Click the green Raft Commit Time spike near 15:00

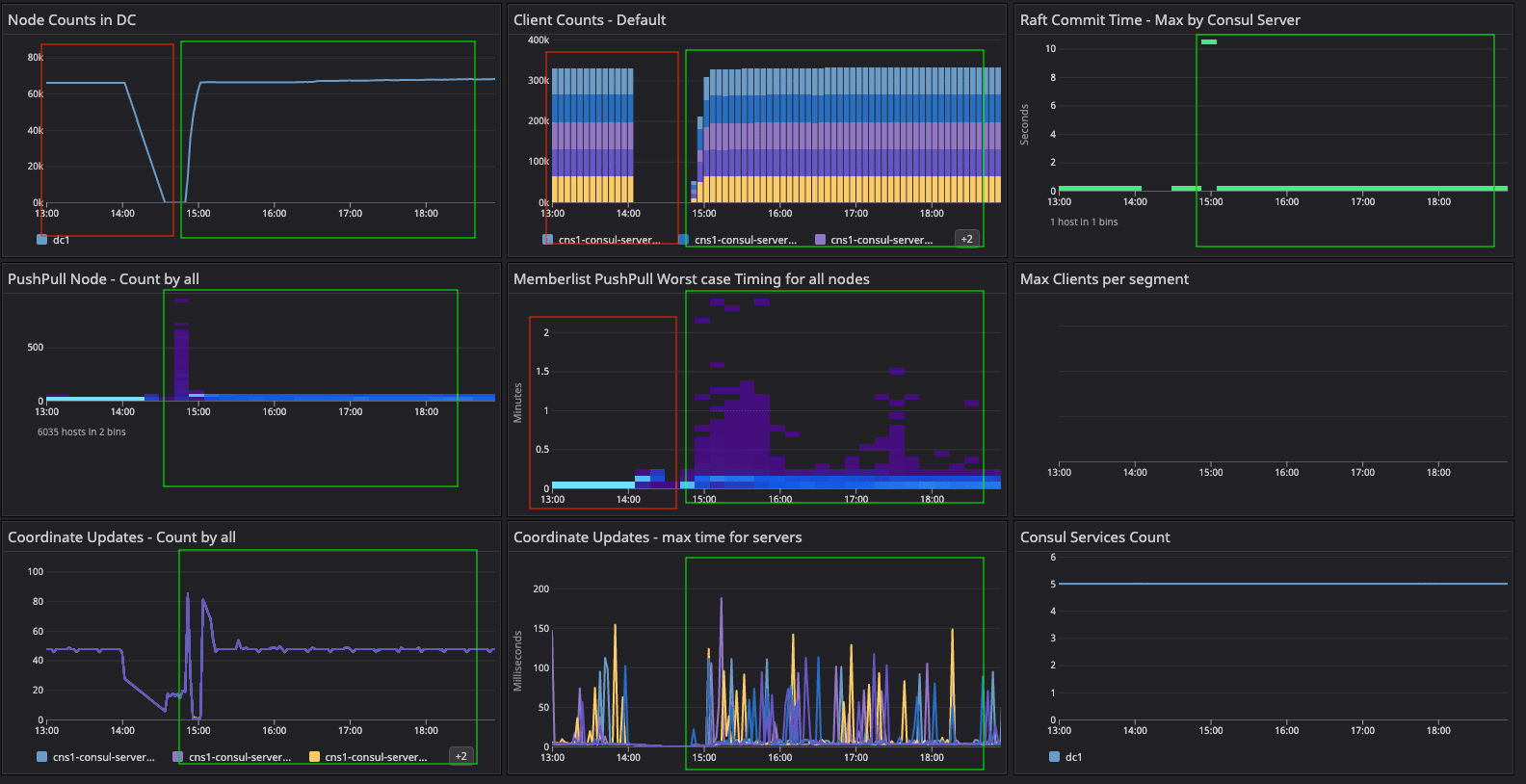(1209, 41)
